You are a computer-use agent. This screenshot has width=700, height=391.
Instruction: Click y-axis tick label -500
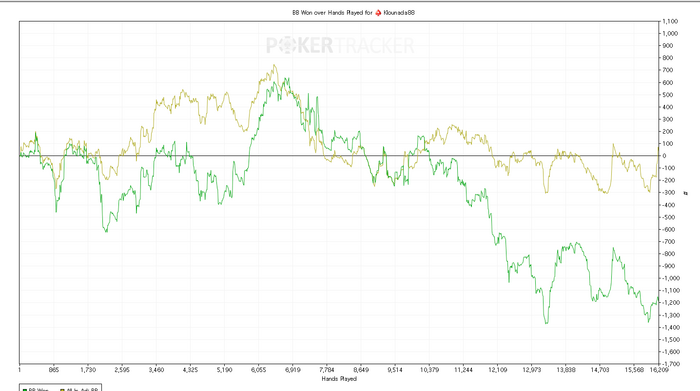[x=669, y=217]
